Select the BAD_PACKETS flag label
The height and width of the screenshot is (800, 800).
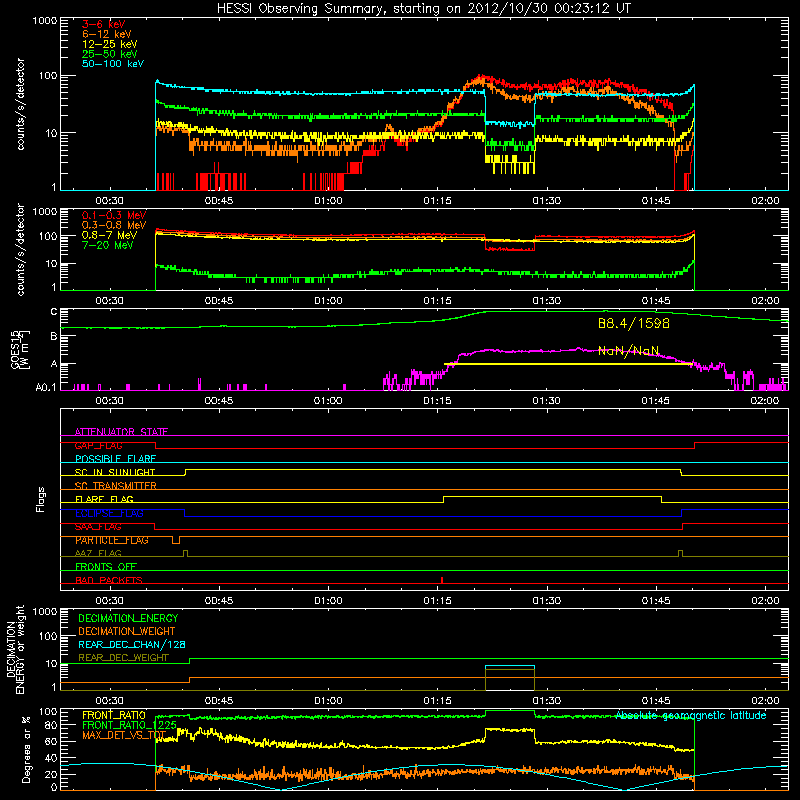point(109,581)
